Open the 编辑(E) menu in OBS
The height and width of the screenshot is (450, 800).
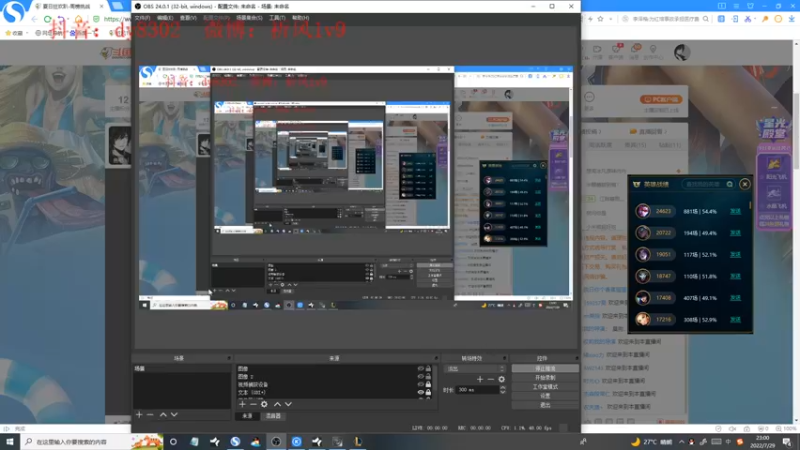[165, 18]
